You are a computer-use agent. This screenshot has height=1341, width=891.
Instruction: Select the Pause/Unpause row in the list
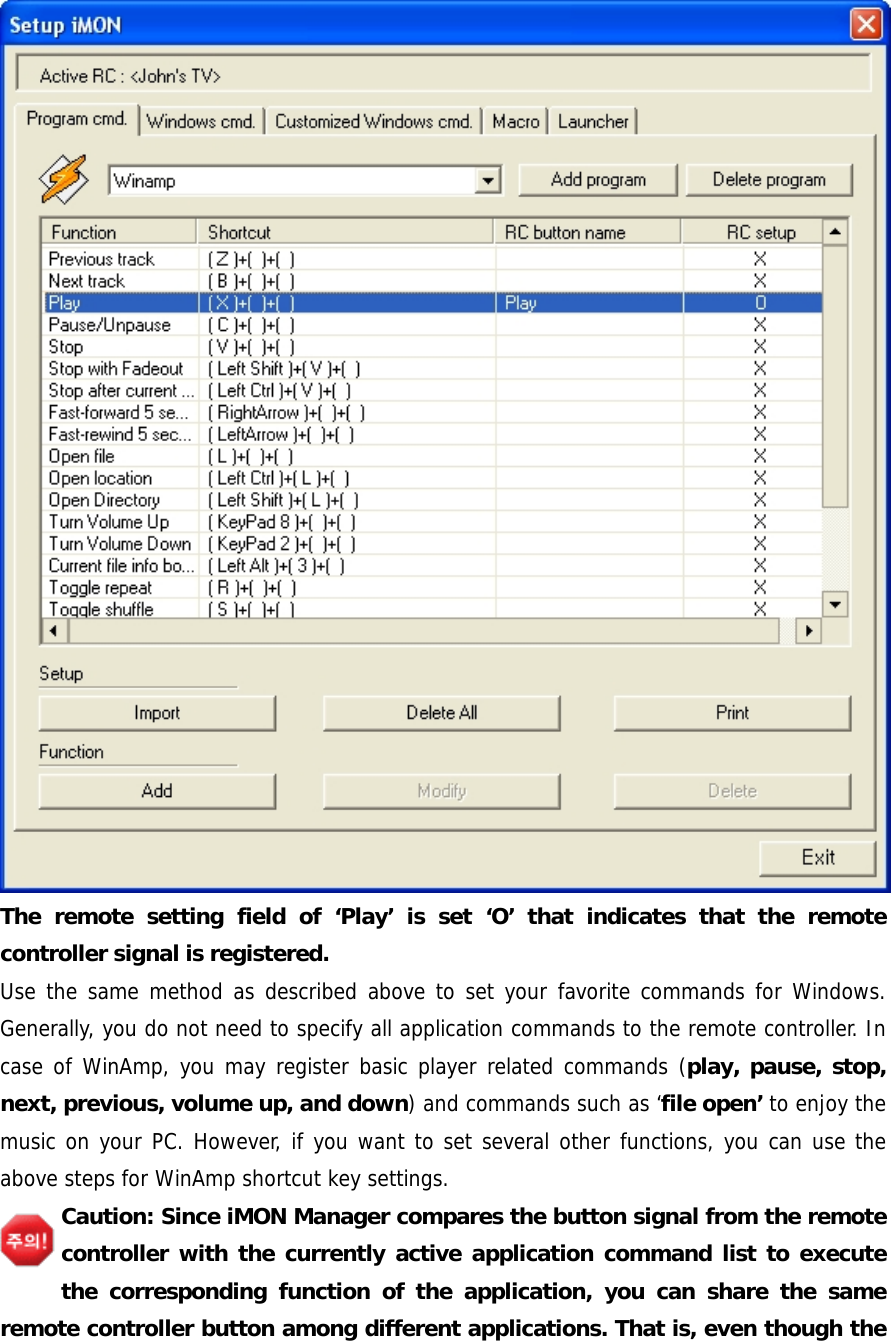coord(120,324)
